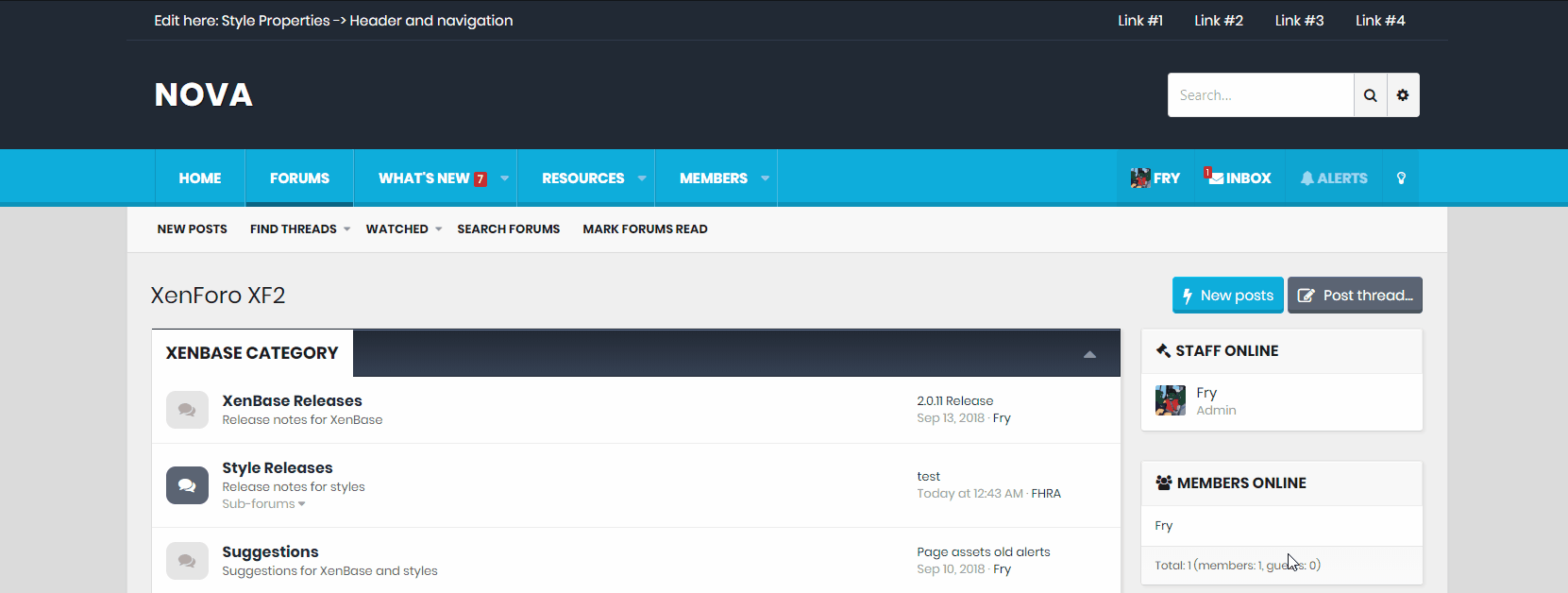Viewport: 1568px width, 593px height.
Task: Click Fry's avatar in Staff Online
Action: pos(1171,400)
